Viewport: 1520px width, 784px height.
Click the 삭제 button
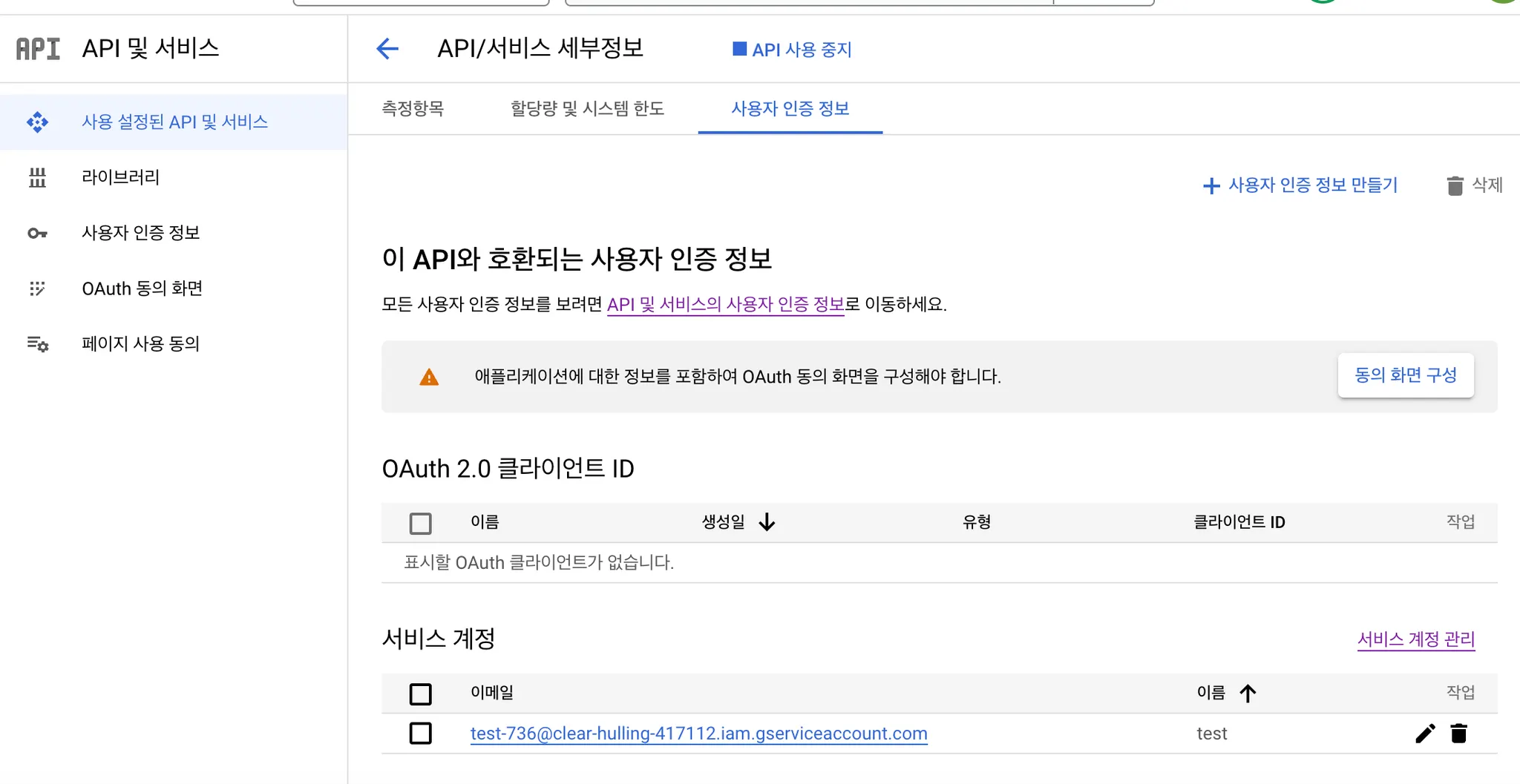click(x=1475, y=185)
